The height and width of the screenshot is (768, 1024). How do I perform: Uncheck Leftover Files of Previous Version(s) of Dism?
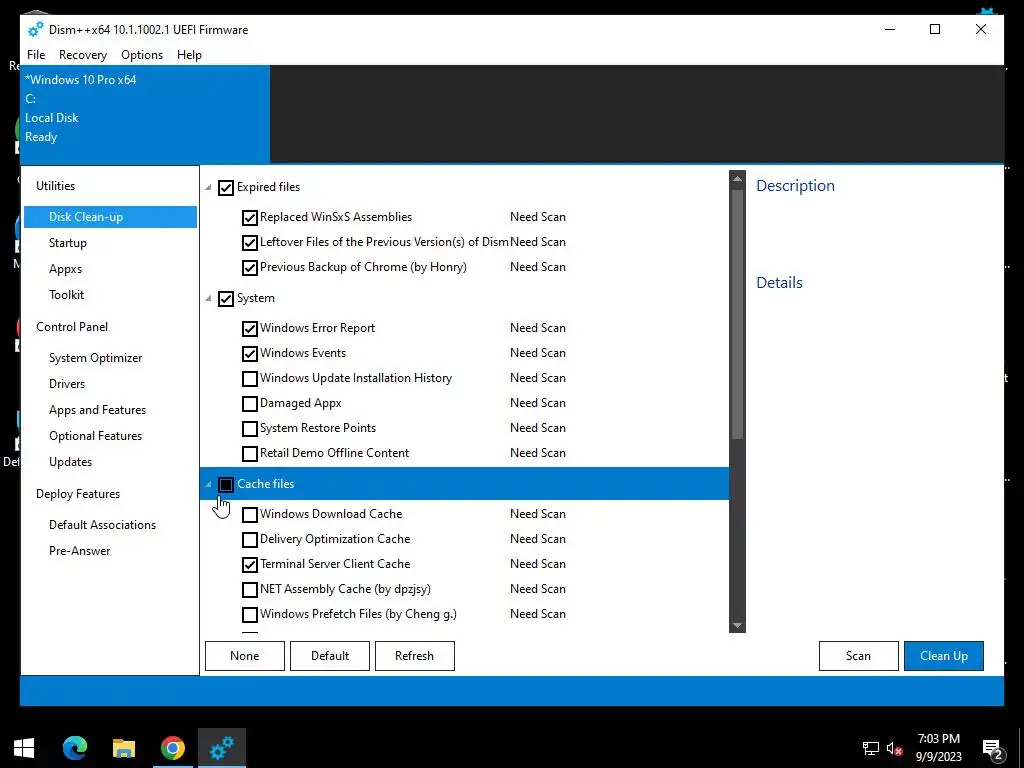[x=249, y=243]
